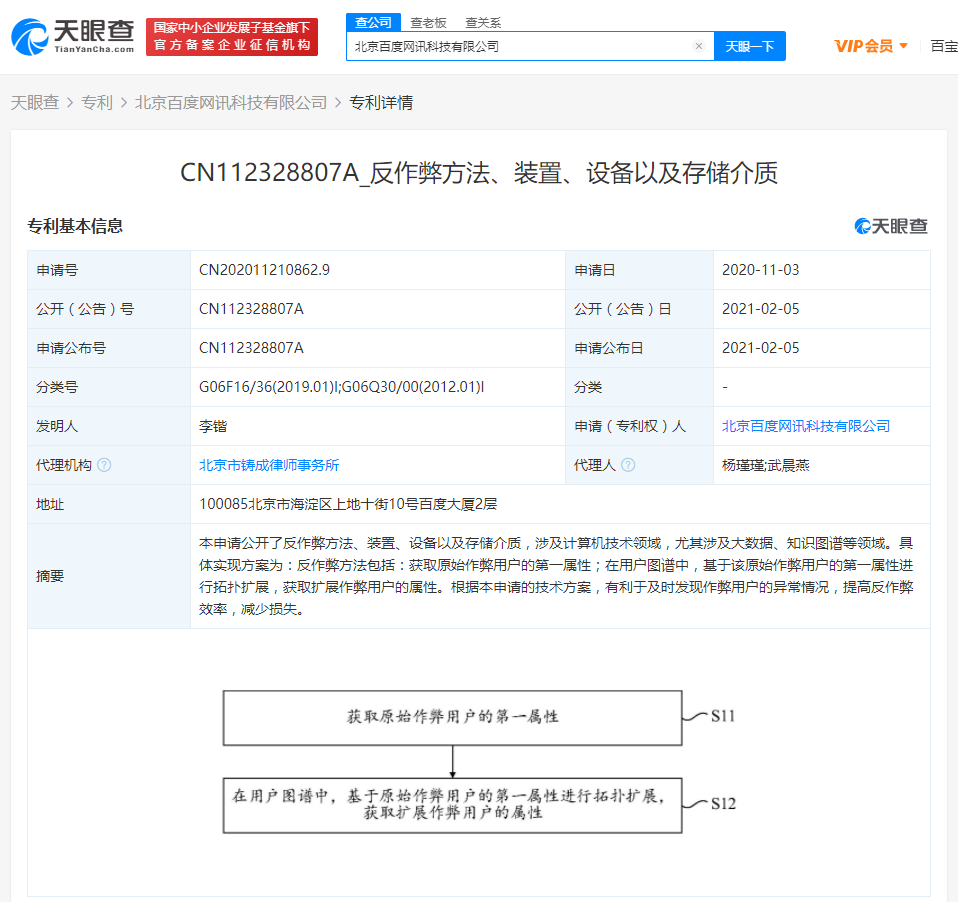
Task: Open the 天眼查 breadcrumb link
Action: [35, 102]
